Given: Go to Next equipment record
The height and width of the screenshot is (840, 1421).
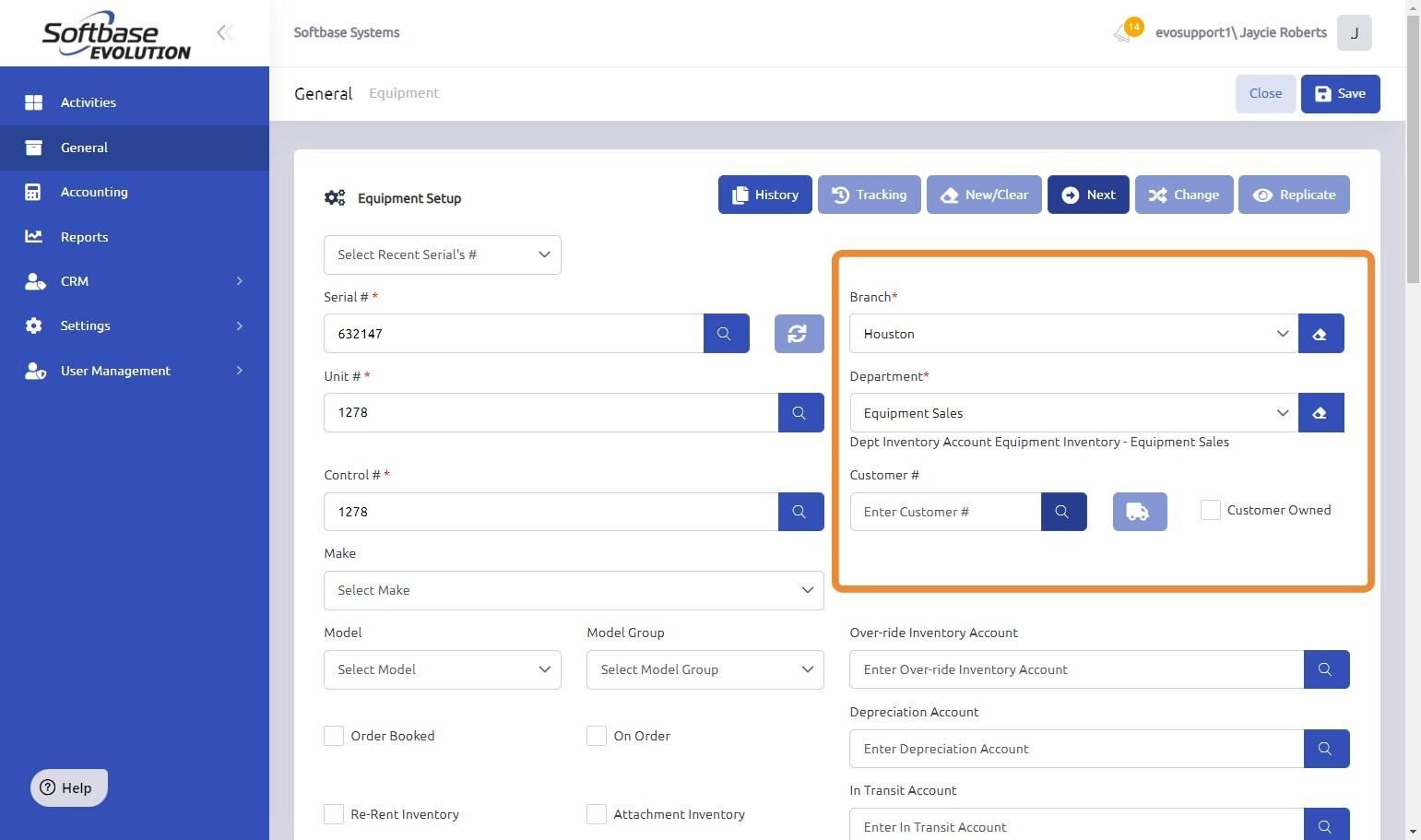Looking at the screenshot, I should click(x=1088, y=195).
